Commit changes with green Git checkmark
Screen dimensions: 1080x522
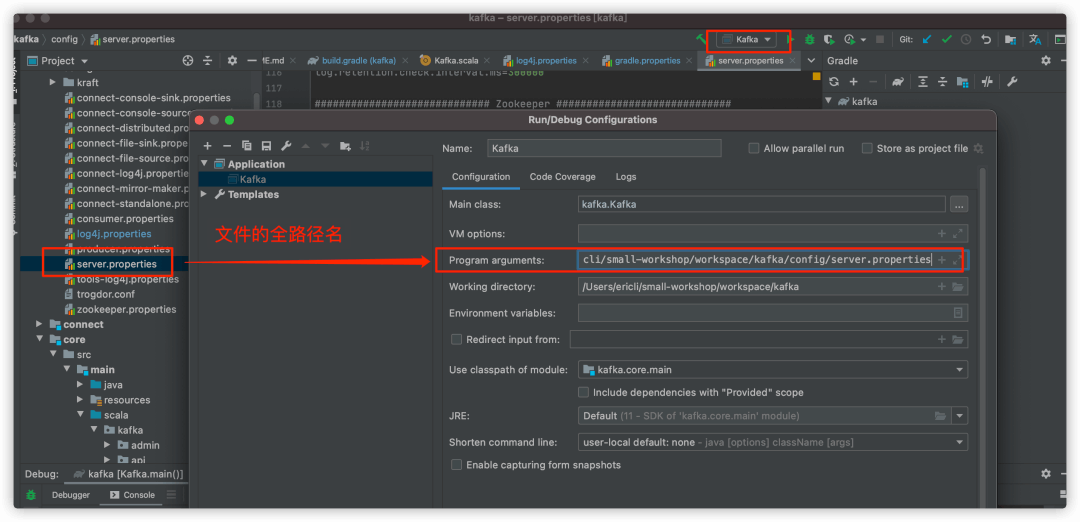pos(947,40)
